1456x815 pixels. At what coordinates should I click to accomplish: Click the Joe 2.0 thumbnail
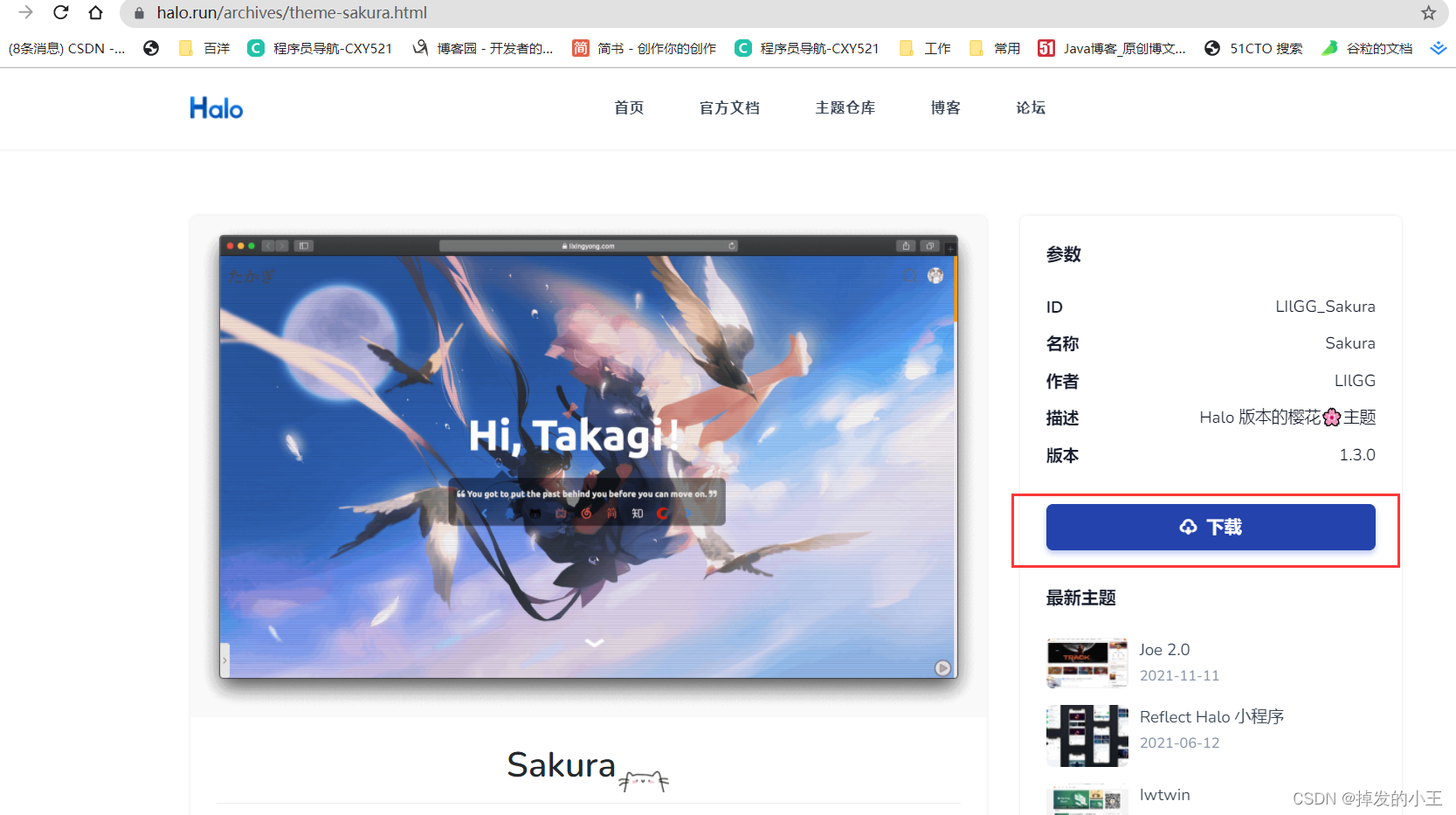pos(1087,663)
